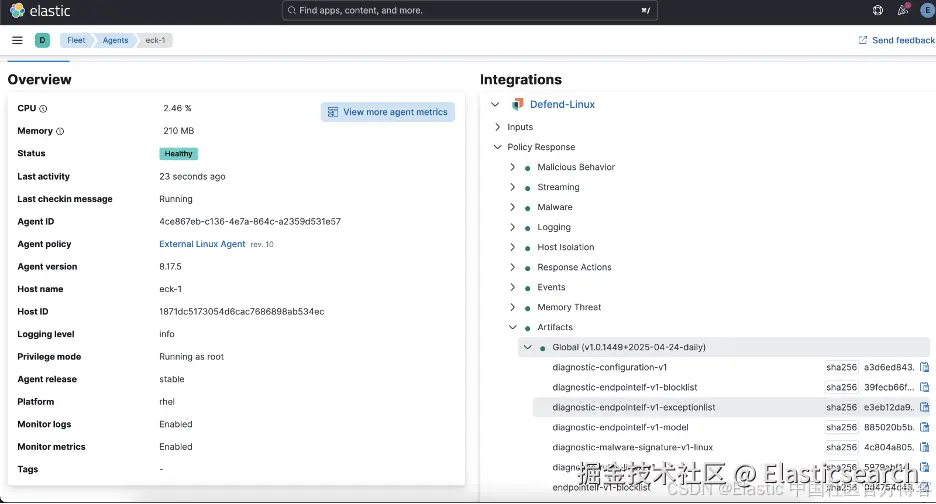Click the Logging level value info
The height and width of the screenshot is (504, 936).
(x=167, y=334)
